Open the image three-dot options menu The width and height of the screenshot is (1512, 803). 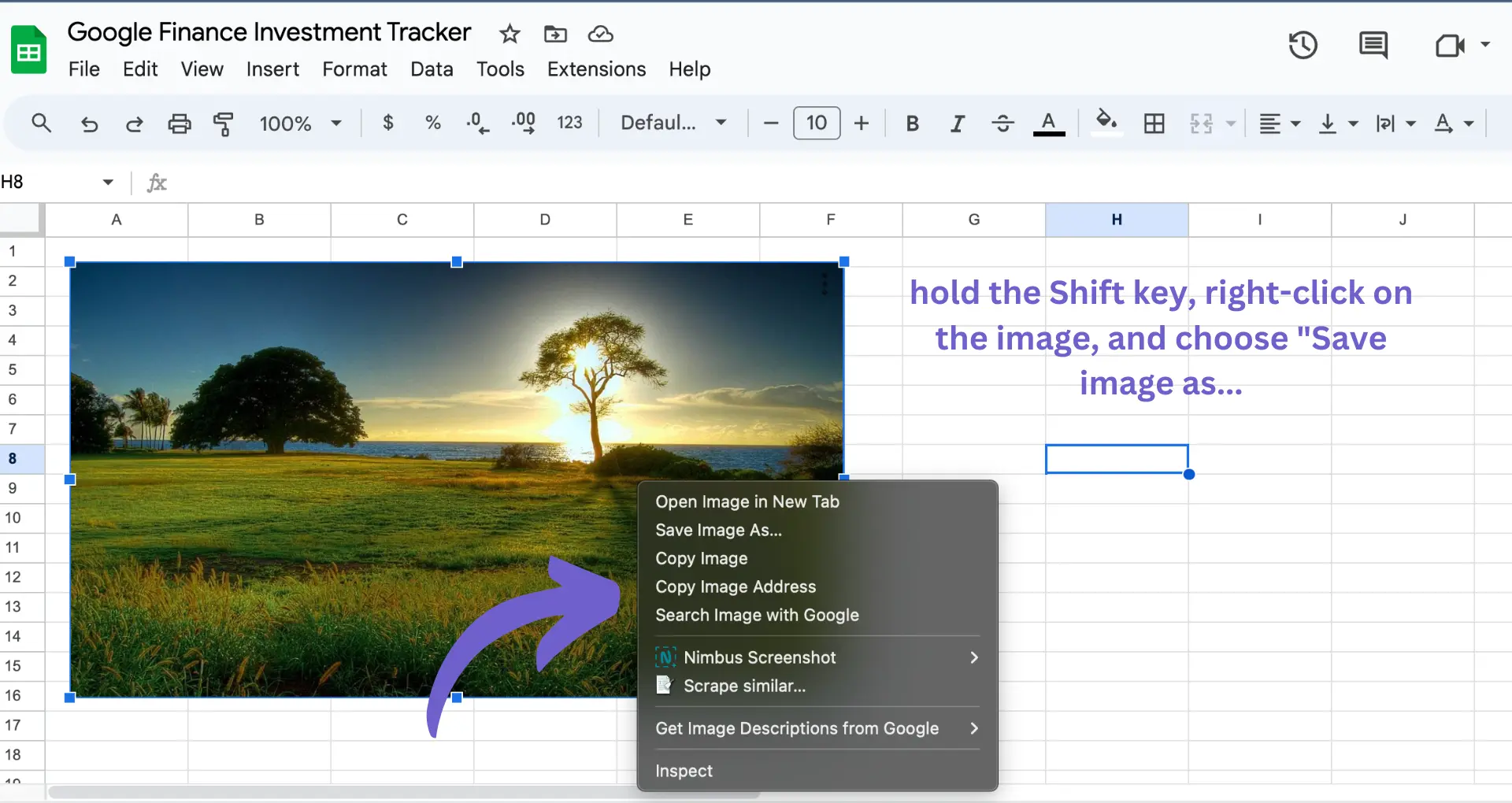[x=825, y=283]
